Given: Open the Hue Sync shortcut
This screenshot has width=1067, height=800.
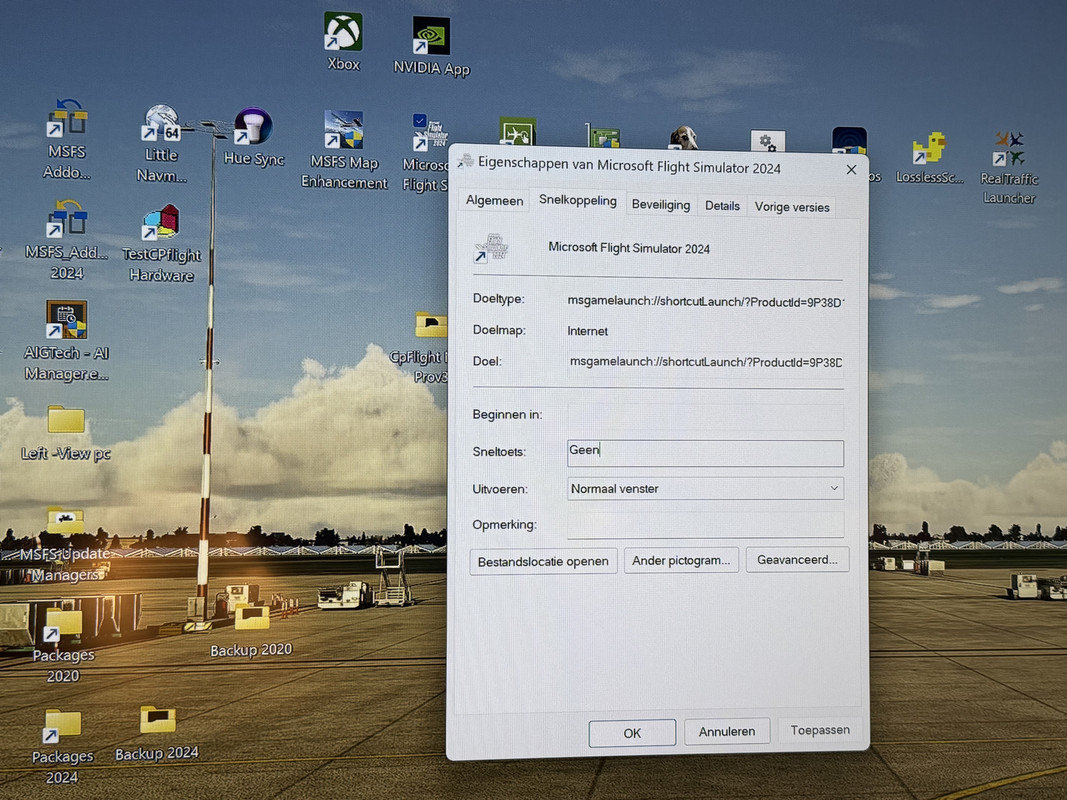Looking at the screenshot, I should click(254, 136).
